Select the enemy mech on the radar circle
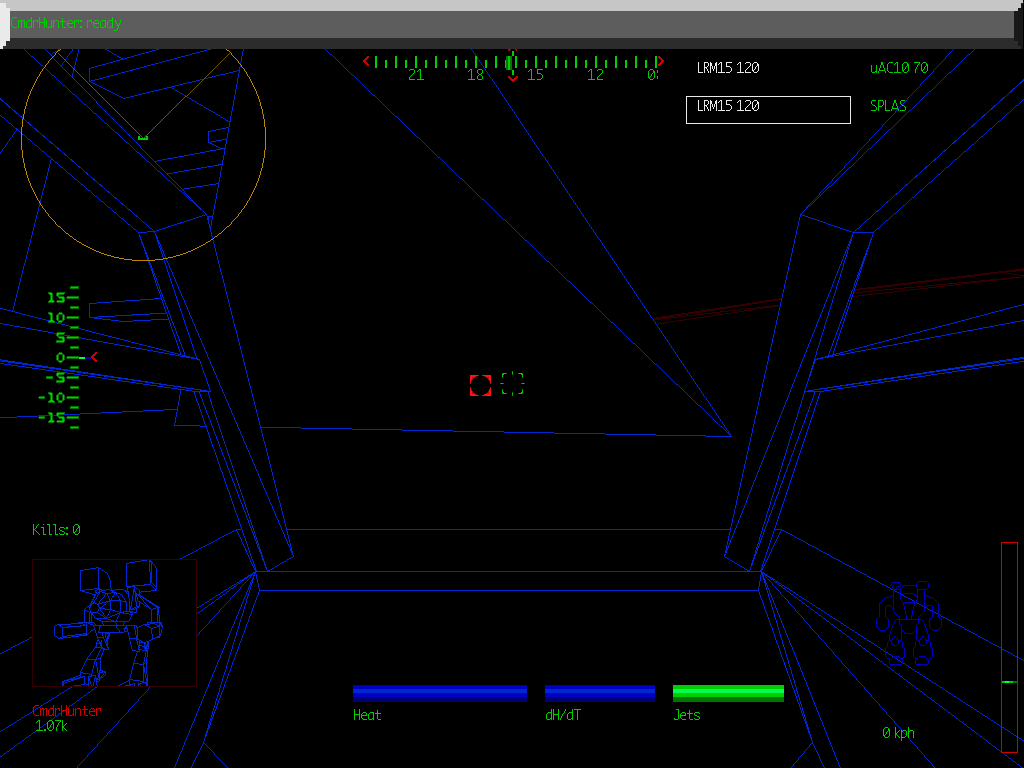This screenshot has height=768, width=1024. [141, 136]
